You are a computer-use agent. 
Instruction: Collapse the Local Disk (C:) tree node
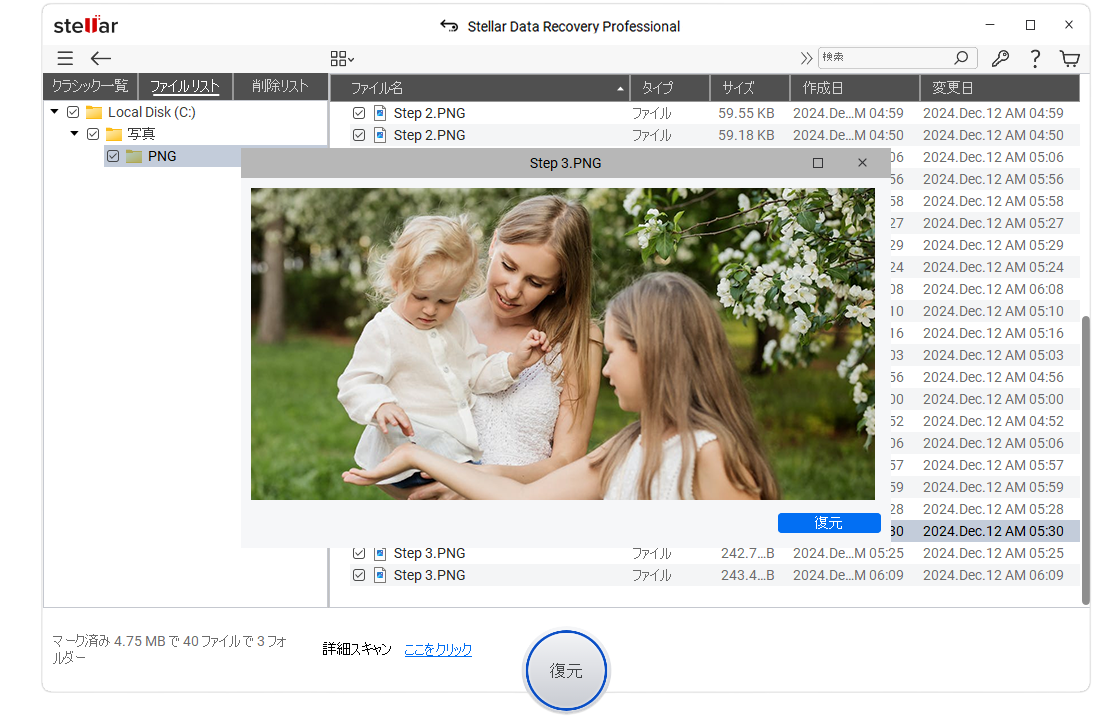pos(54,112)
